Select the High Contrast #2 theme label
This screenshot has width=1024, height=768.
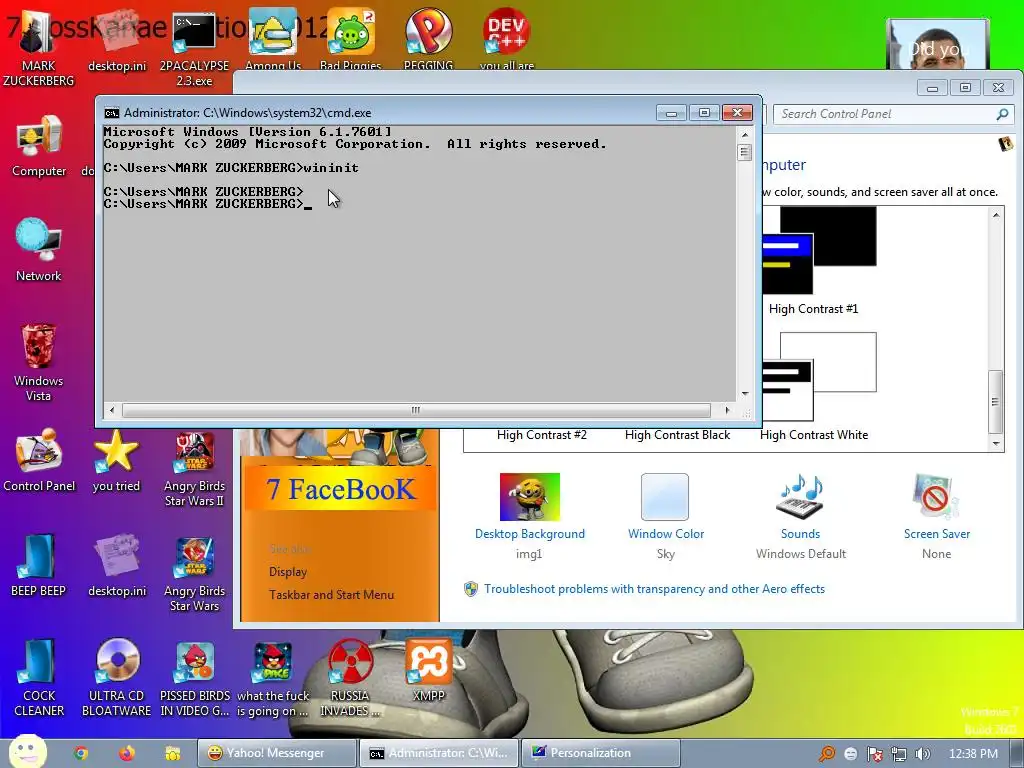541,435
